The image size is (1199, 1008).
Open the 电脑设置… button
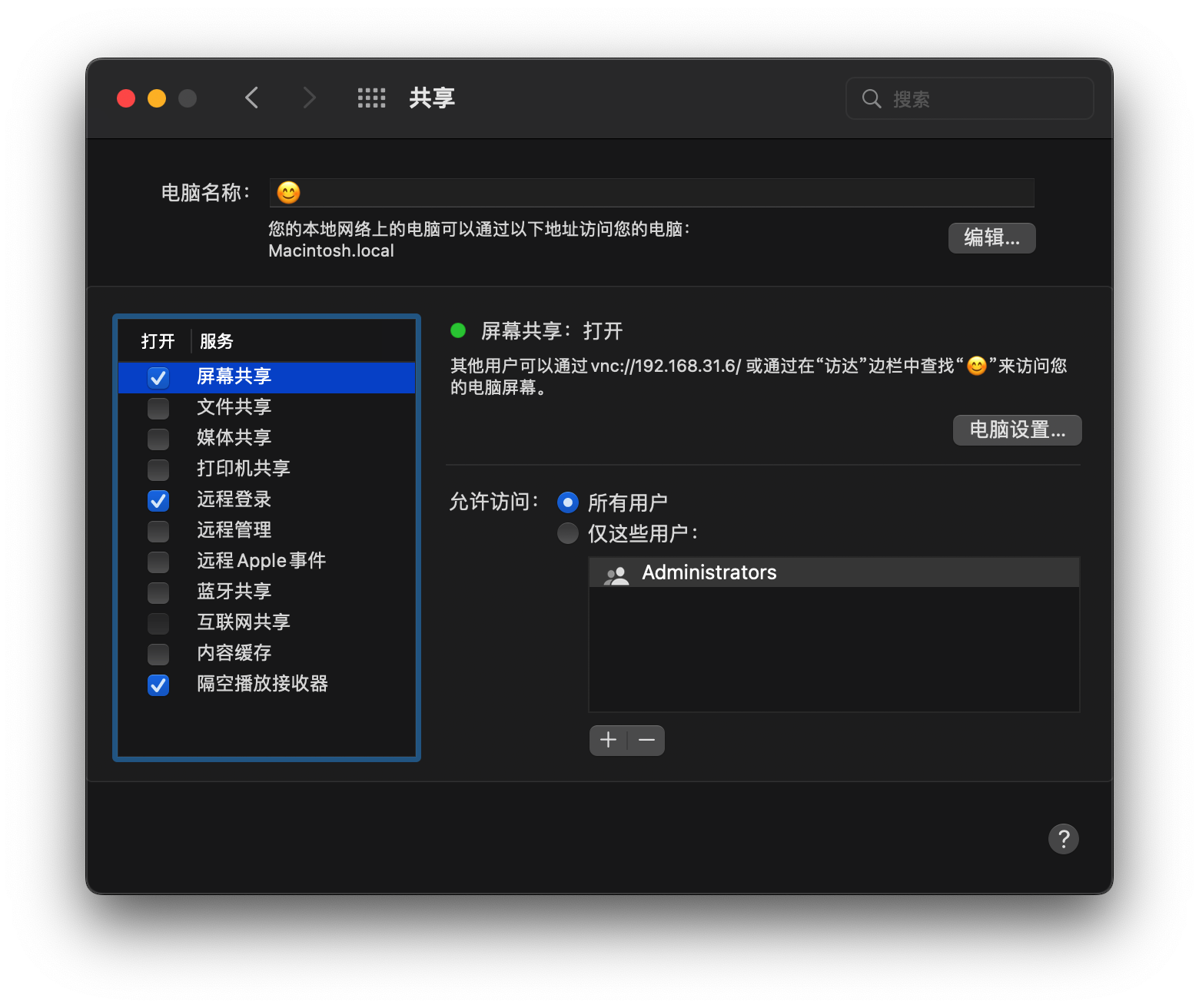(1017, 430)
